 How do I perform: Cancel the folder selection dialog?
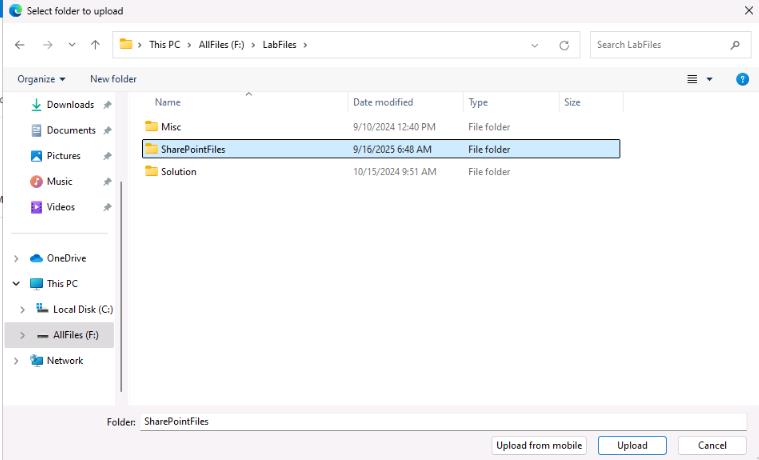point(712,446)
